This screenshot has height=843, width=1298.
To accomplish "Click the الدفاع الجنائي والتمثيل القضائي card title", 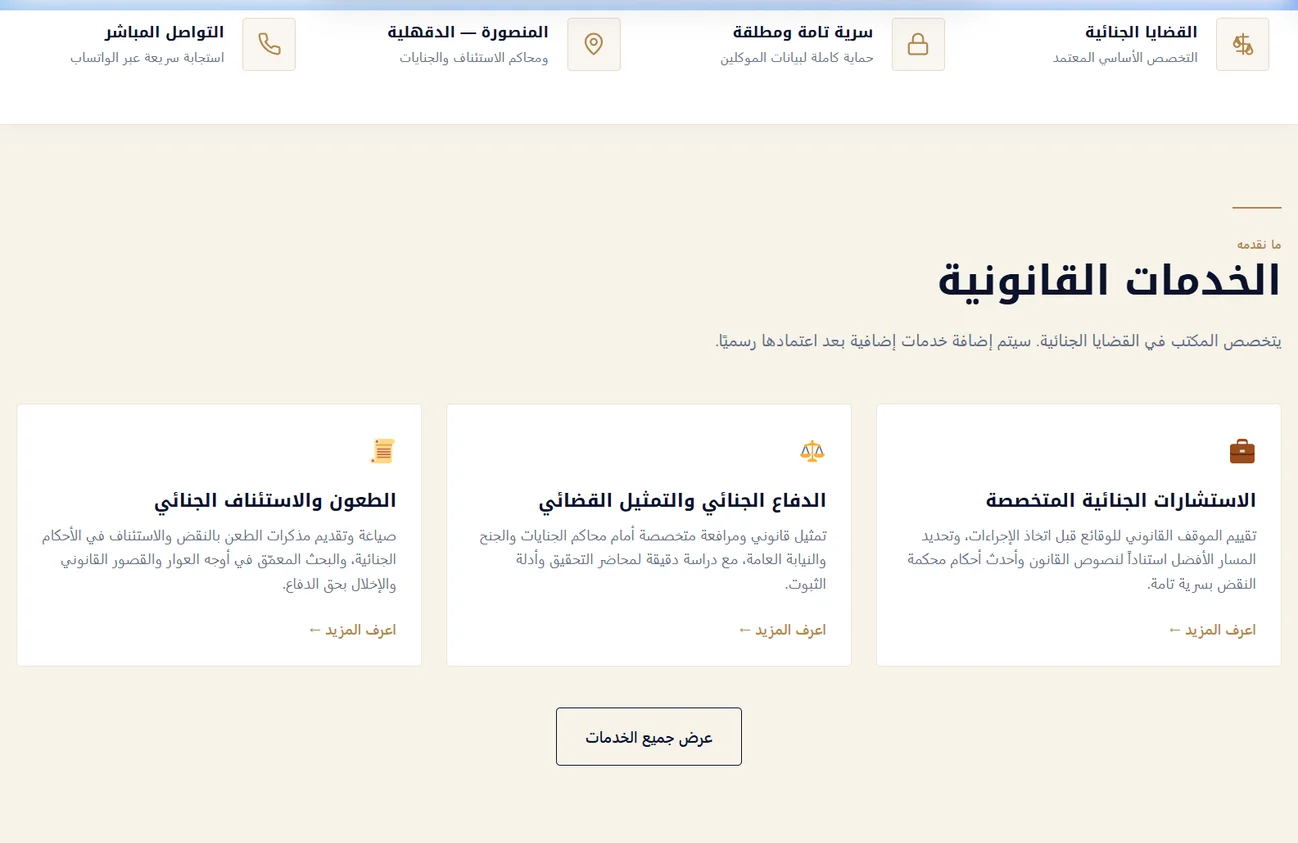I will [683, 500].
